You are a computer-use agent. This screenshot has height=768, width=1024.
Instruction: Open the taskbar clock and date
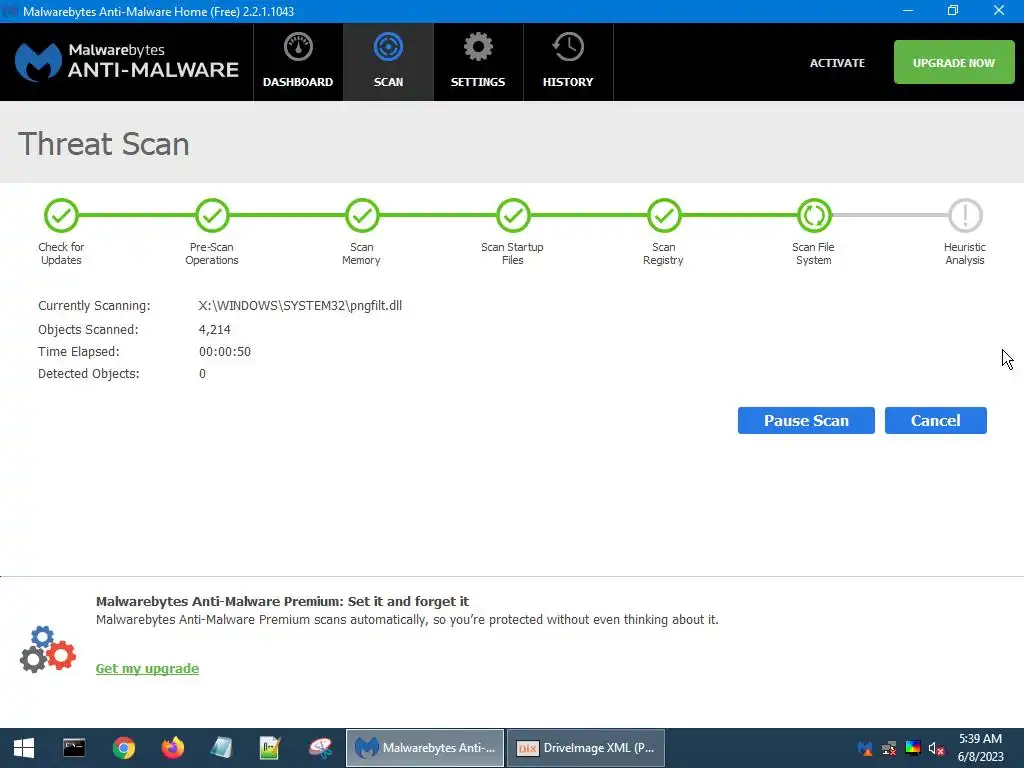(x=980, y=748)
